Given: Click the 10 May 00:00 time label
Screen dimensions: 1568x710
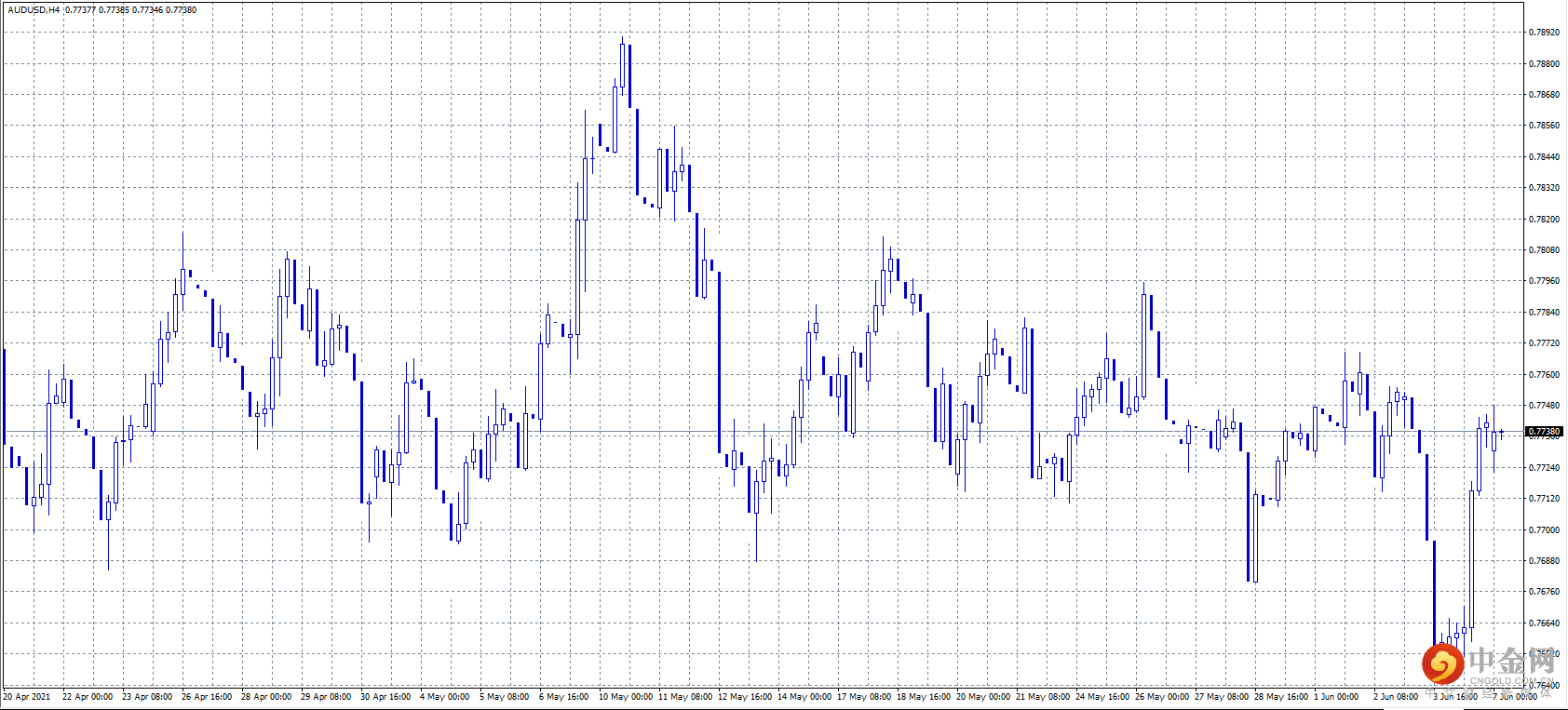Looking at the screenshot, I should click(626, 697).
